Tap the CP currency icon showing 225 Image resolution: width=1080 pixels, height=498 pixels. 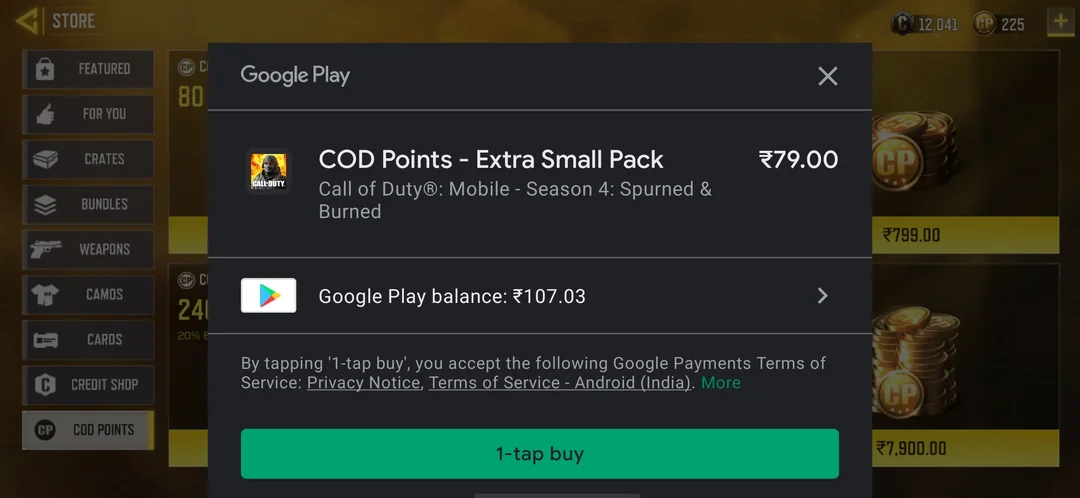(985, 23)
